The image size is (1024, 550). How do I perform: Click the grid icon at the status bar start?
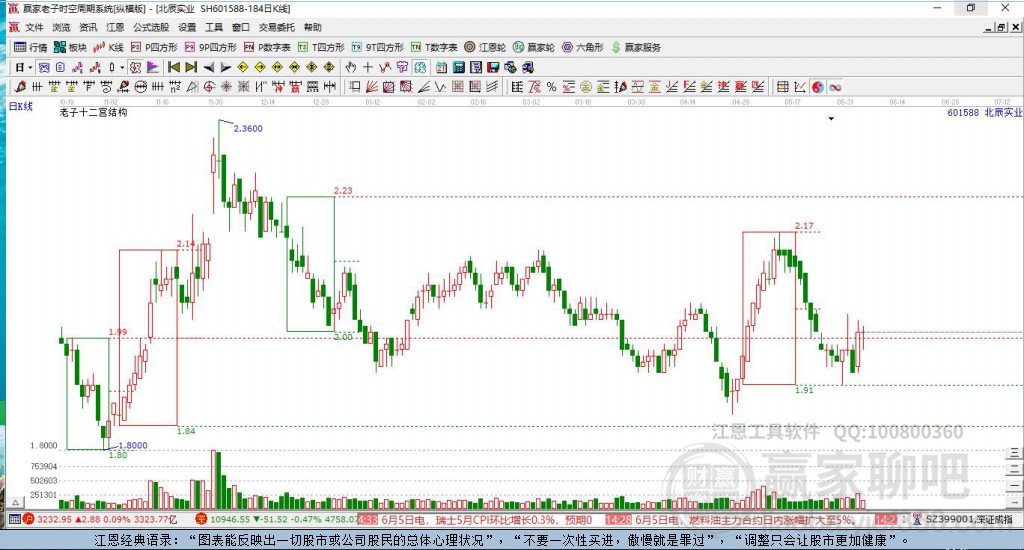[14, 520]
